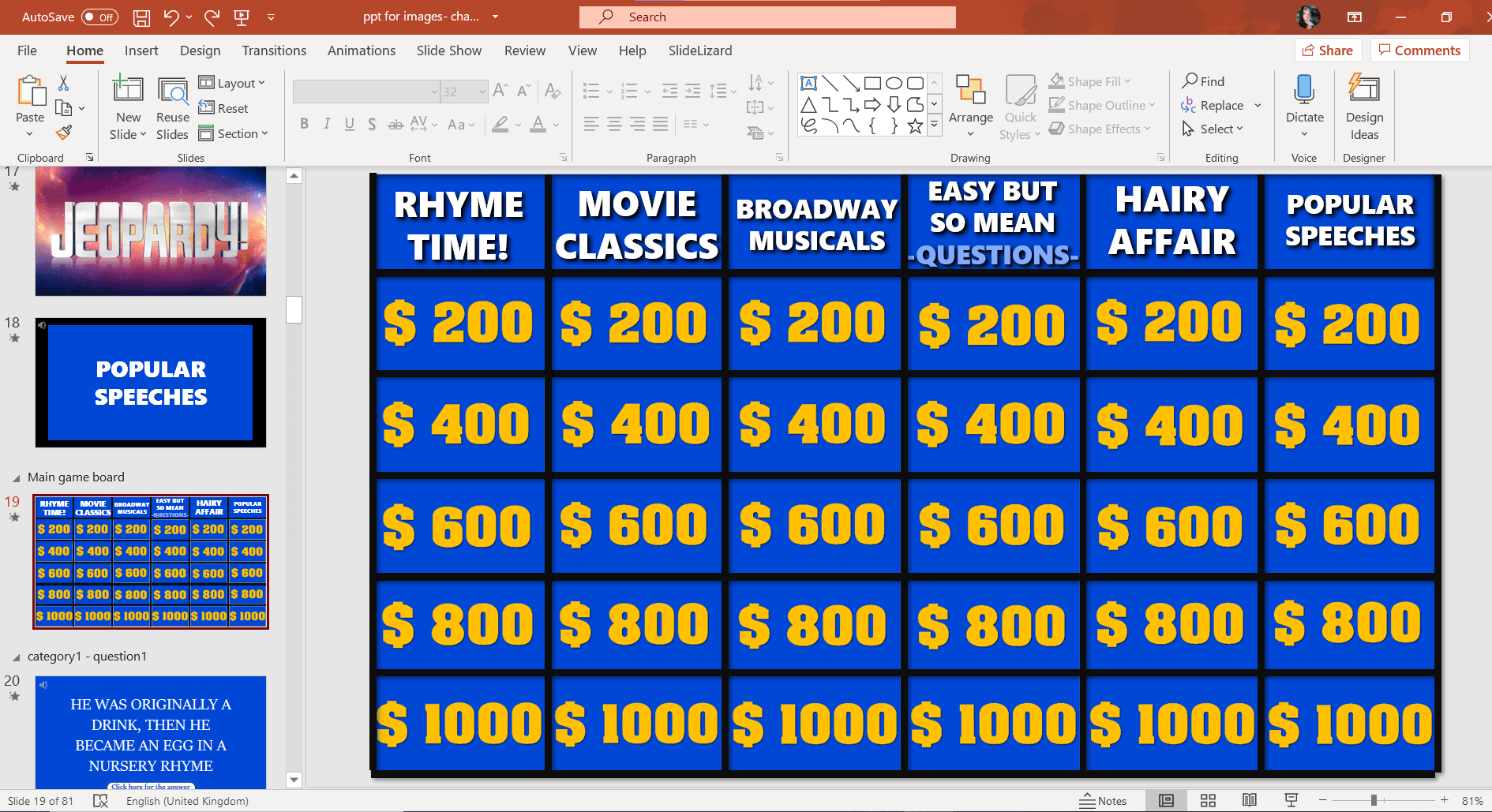
Task: Click the Share button
Action: [x=1328, y=50]
